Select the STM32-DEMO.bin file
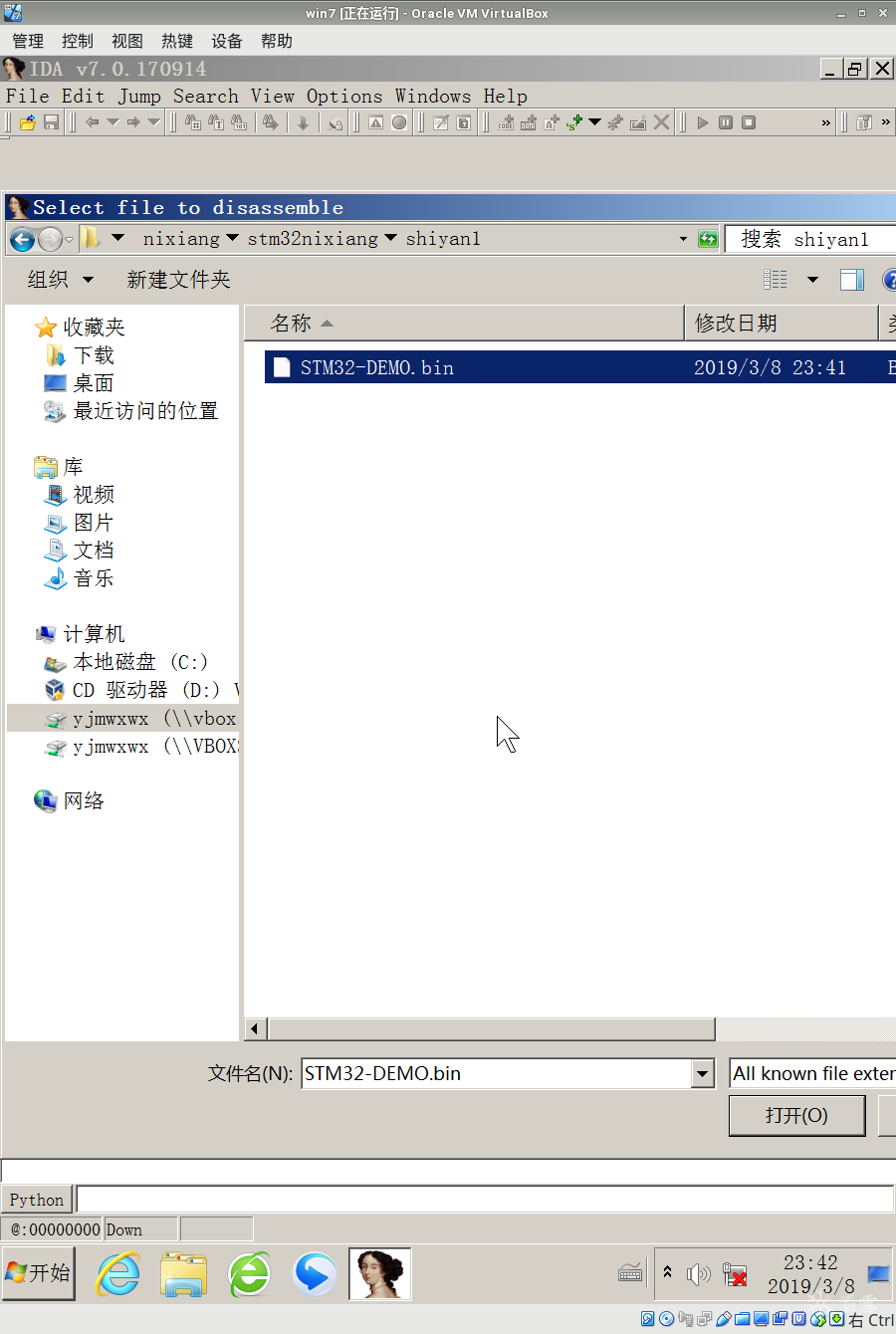 (579, 367)
